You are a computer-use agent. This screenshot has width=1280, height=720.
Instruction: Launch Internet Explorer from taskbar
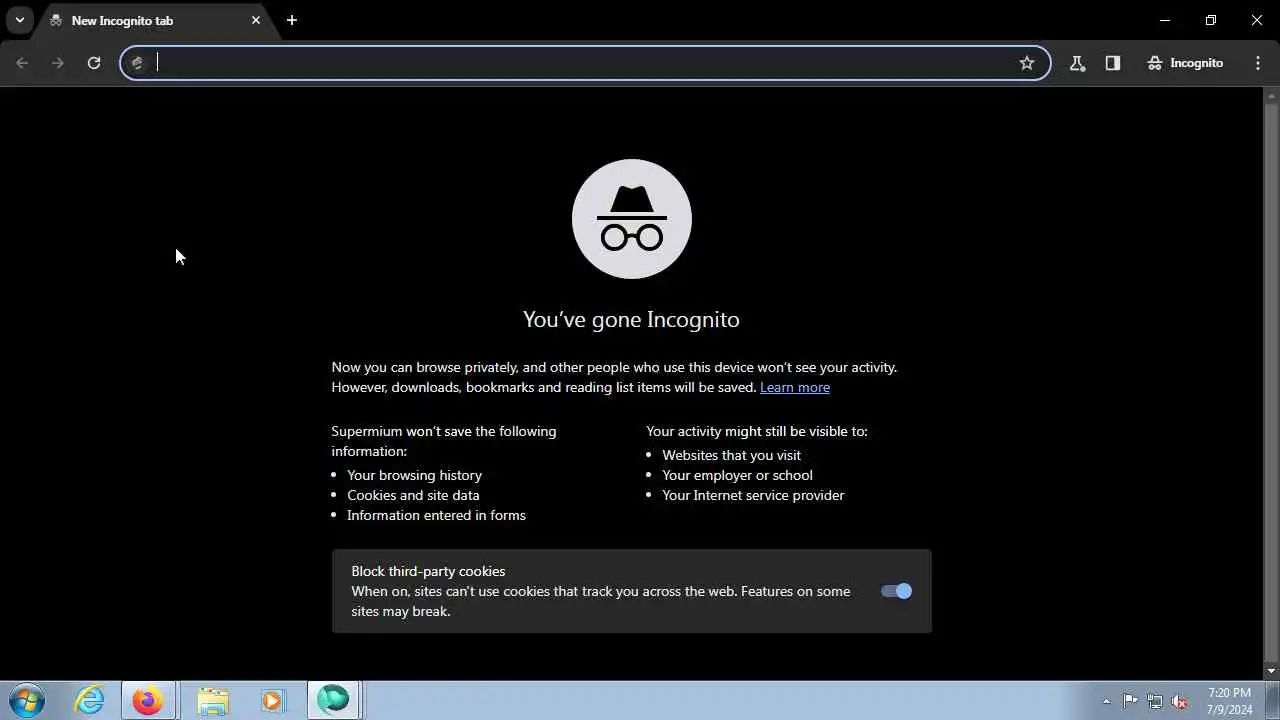coord(90,700)
